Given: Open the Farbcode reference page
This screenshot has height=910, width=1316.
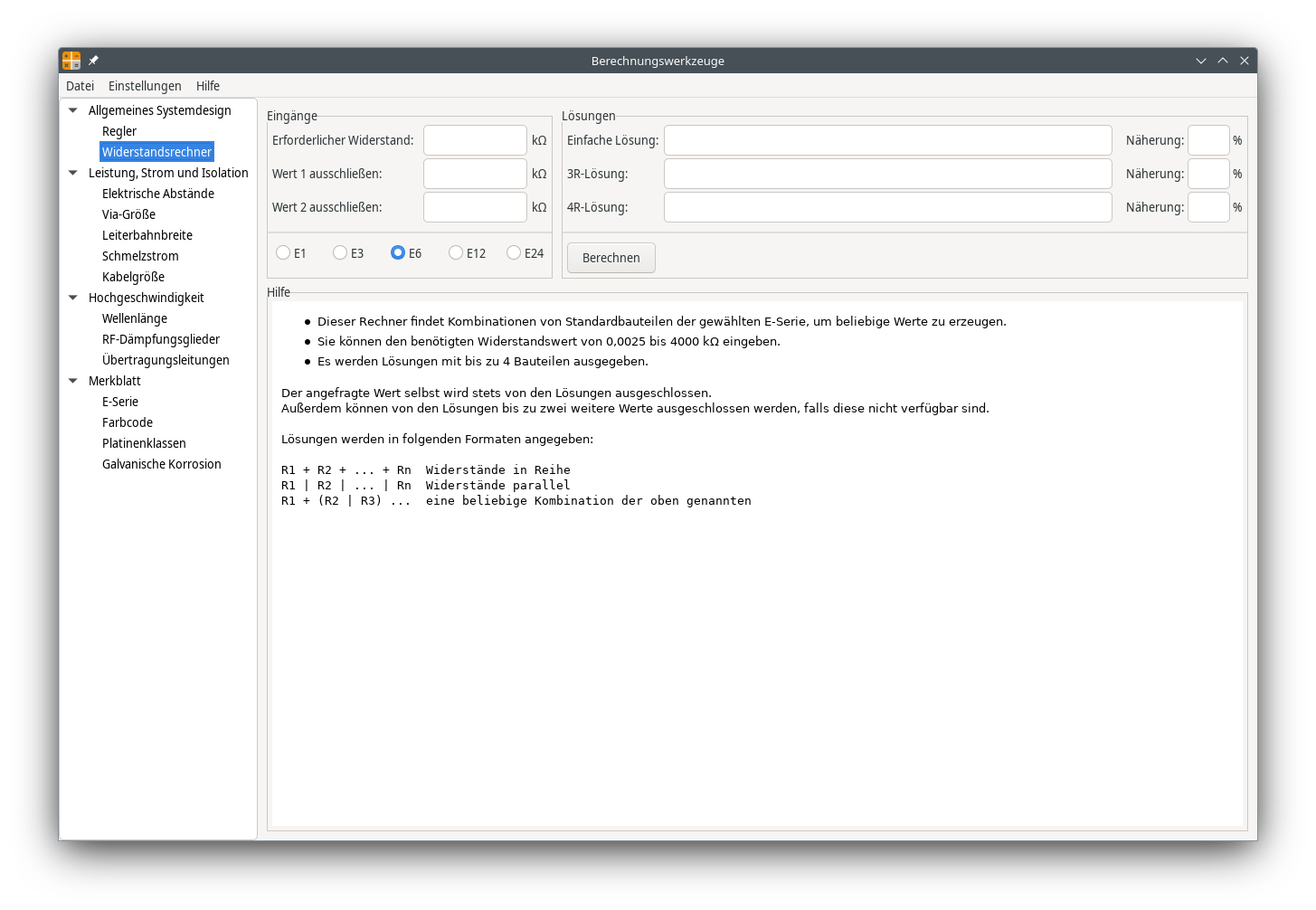Looking at the screenshot, I should click(x=128, y=422).
